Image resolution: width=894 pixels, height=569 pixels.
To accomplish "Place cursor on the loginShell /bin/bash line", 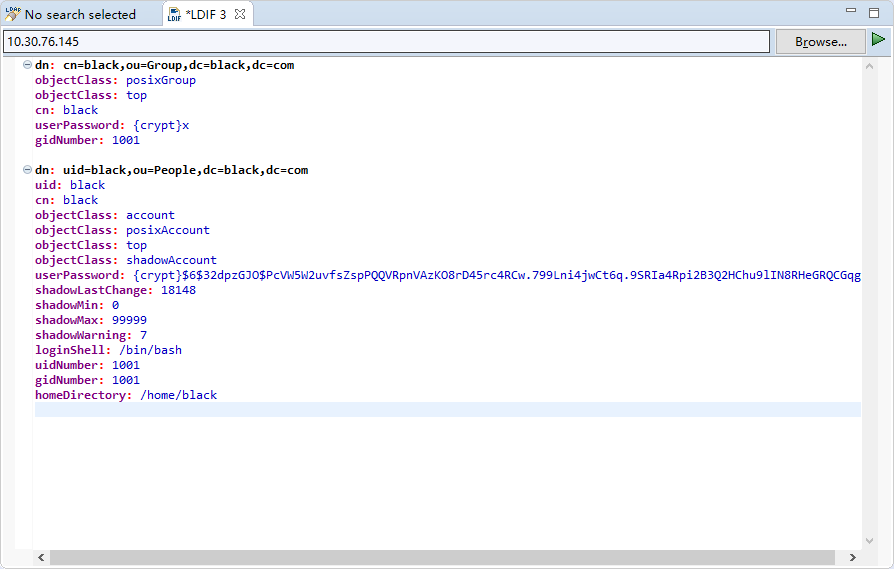I will [108, 350].
